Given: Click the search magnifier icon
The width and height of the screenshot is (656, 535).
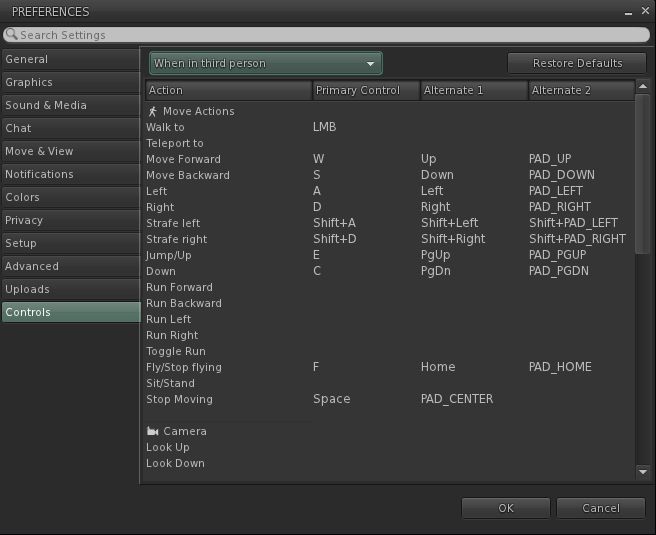Looking at the screenshot, I should (x=12, y=35).
